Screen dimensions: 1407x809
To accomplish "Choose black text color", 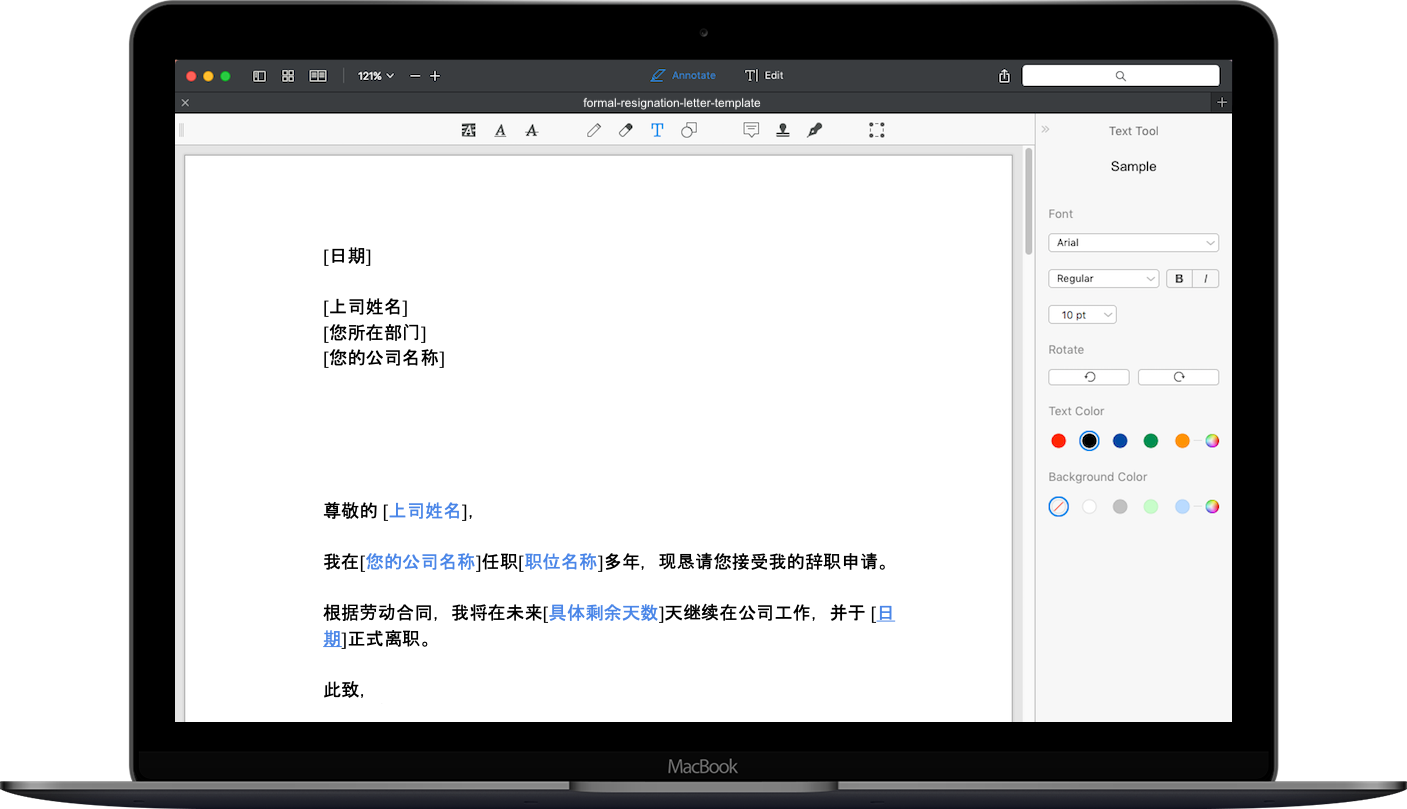I will pyautogui.click(x=1089, y=441).
